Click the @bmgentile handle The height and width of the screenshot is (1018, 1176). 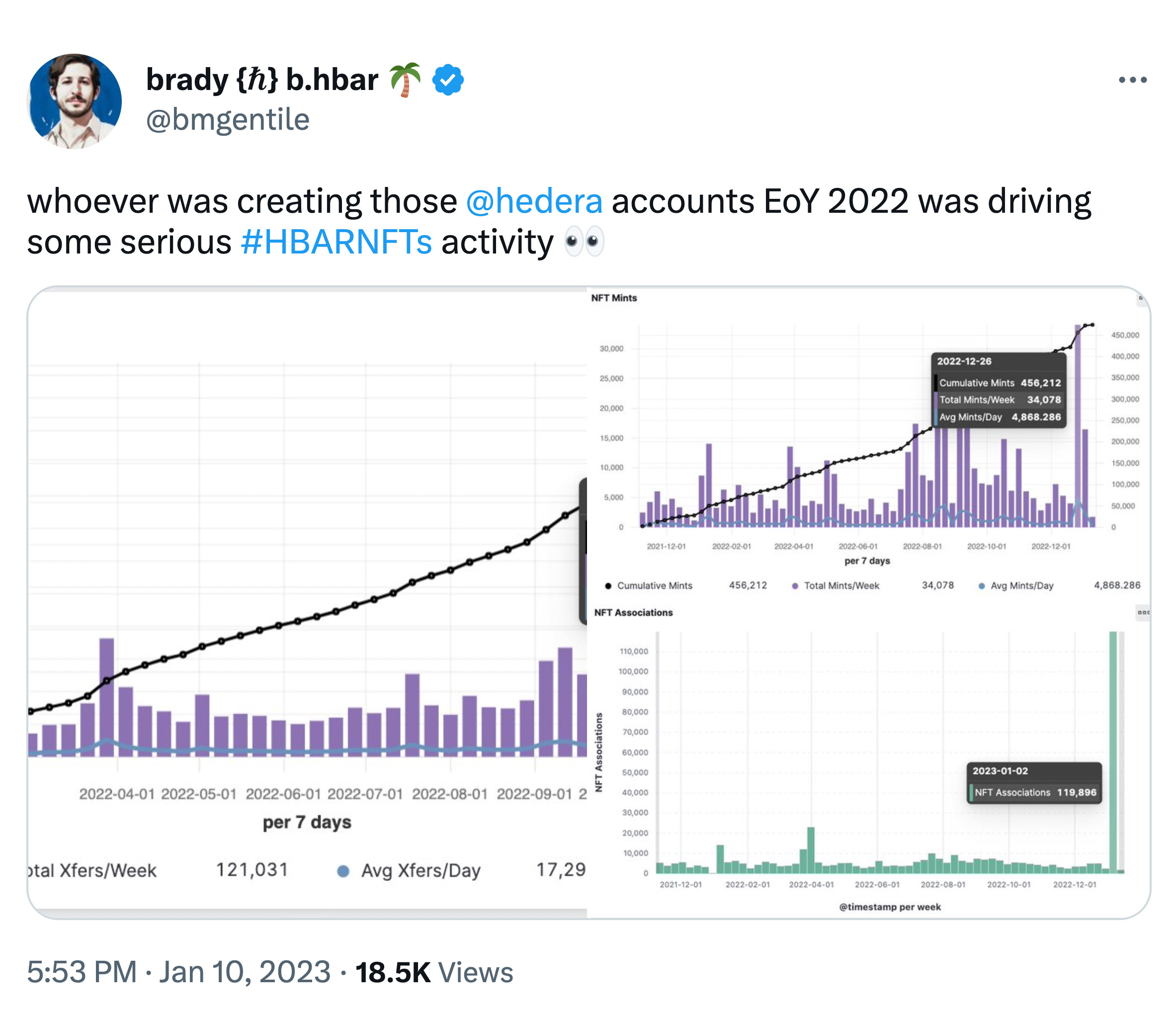(228, 120)
